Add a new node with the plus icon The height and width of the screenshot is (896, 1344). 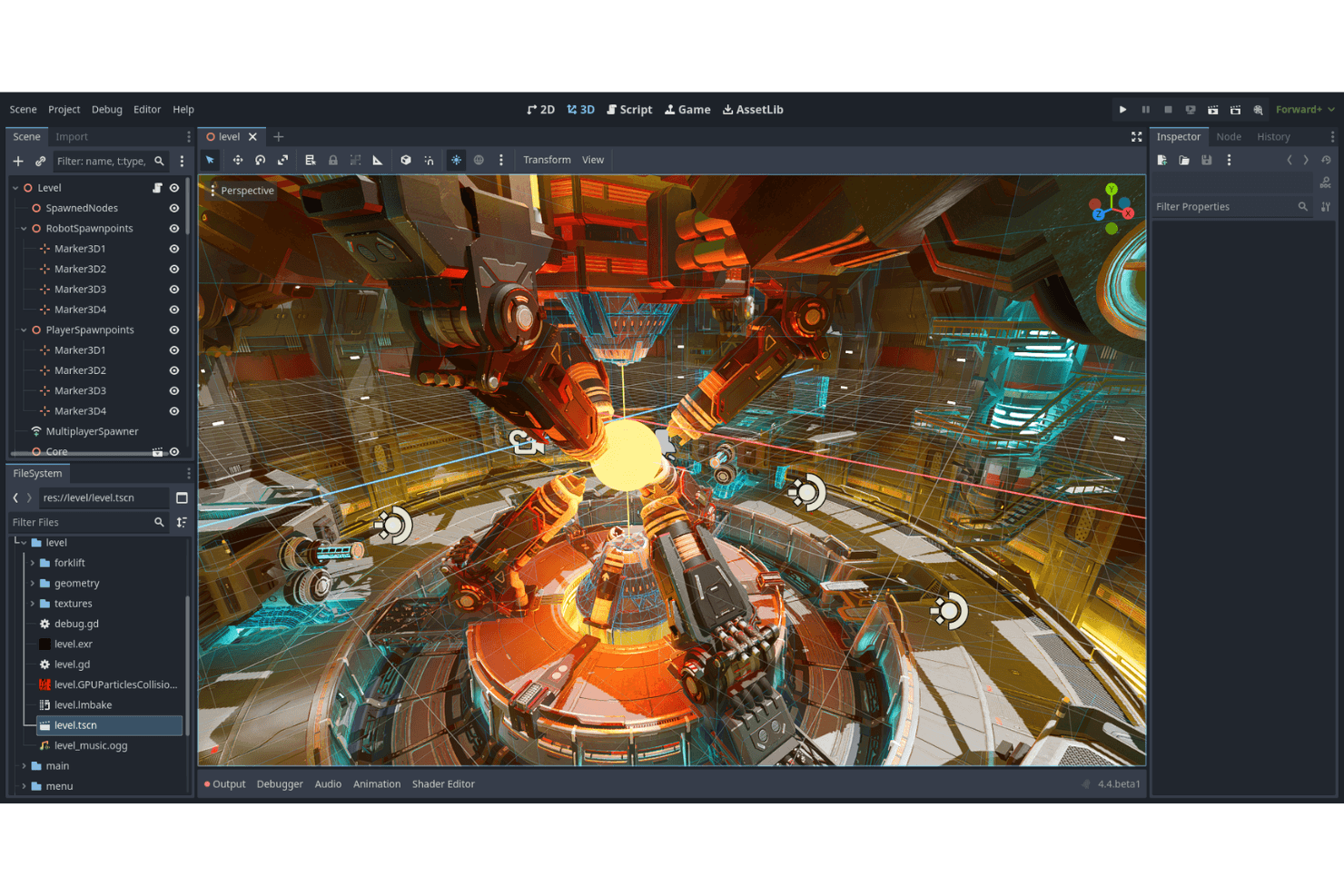point(18,161)
